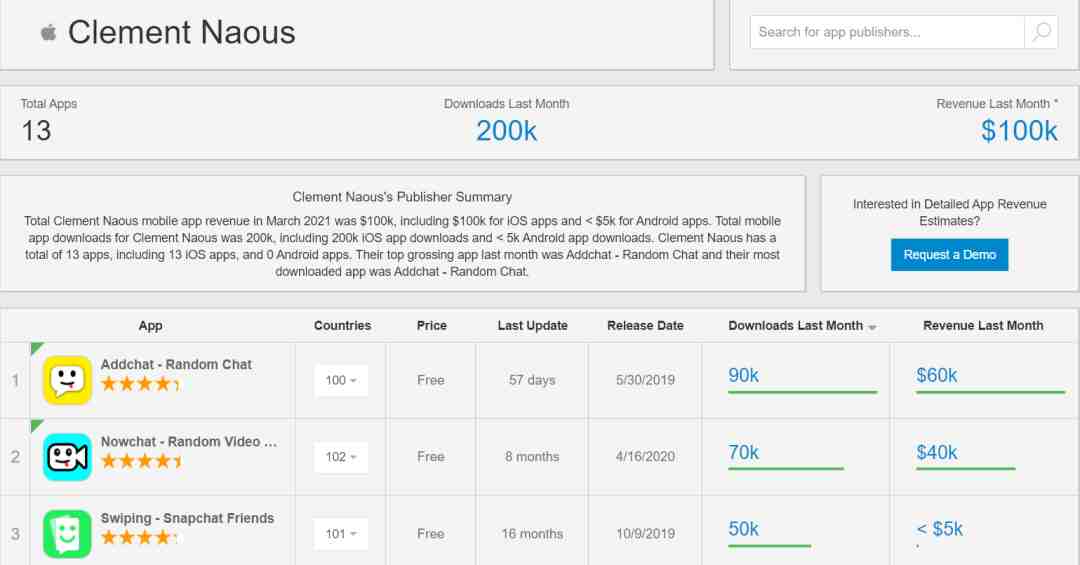The image size is (1080, 565).
Task: Click the $100k revenue last month figure
Action: point(1019,131)
